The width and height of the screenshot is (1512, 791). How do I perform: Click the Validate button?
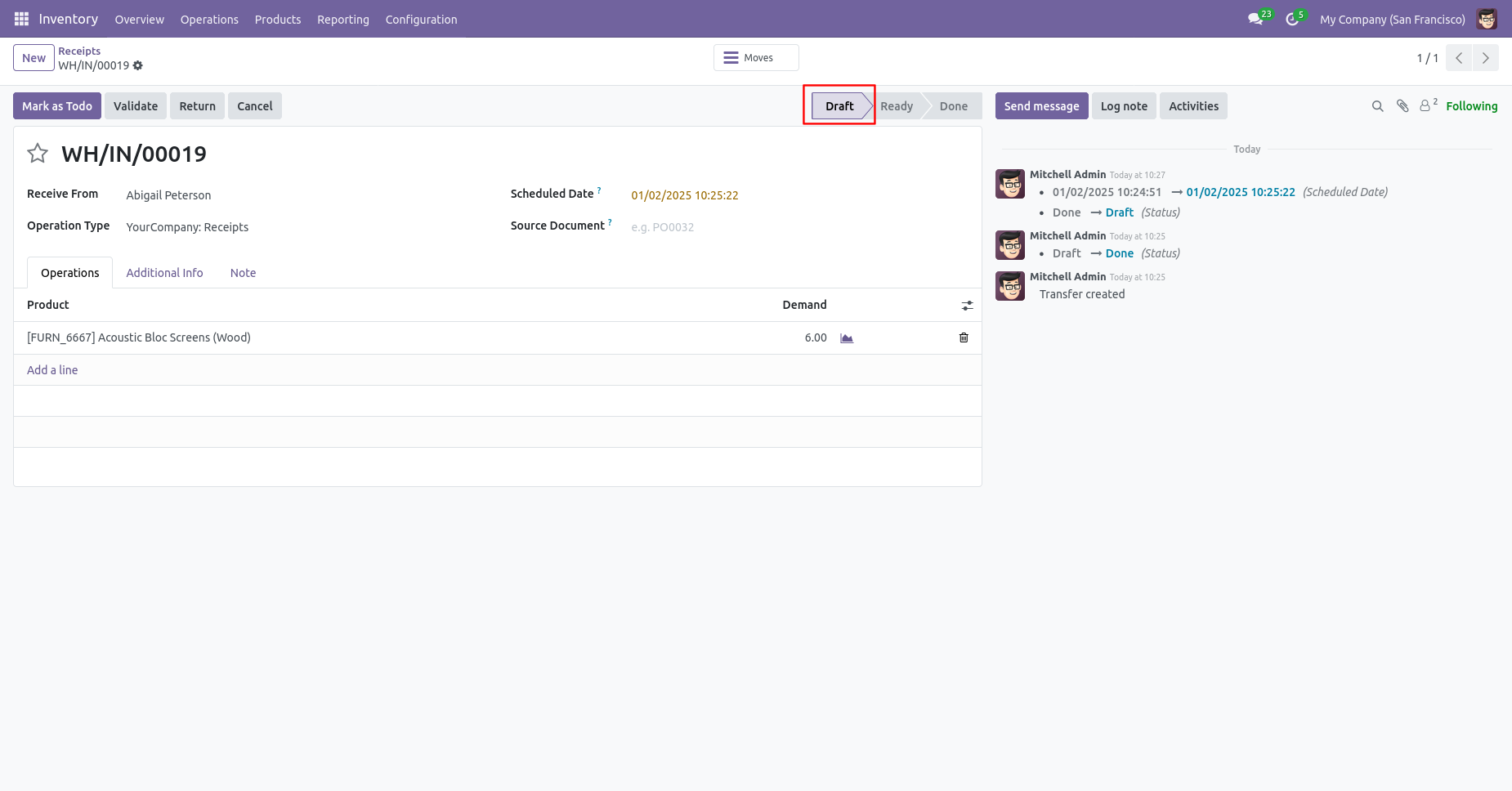pyautogui.click(x=136, y=106)
